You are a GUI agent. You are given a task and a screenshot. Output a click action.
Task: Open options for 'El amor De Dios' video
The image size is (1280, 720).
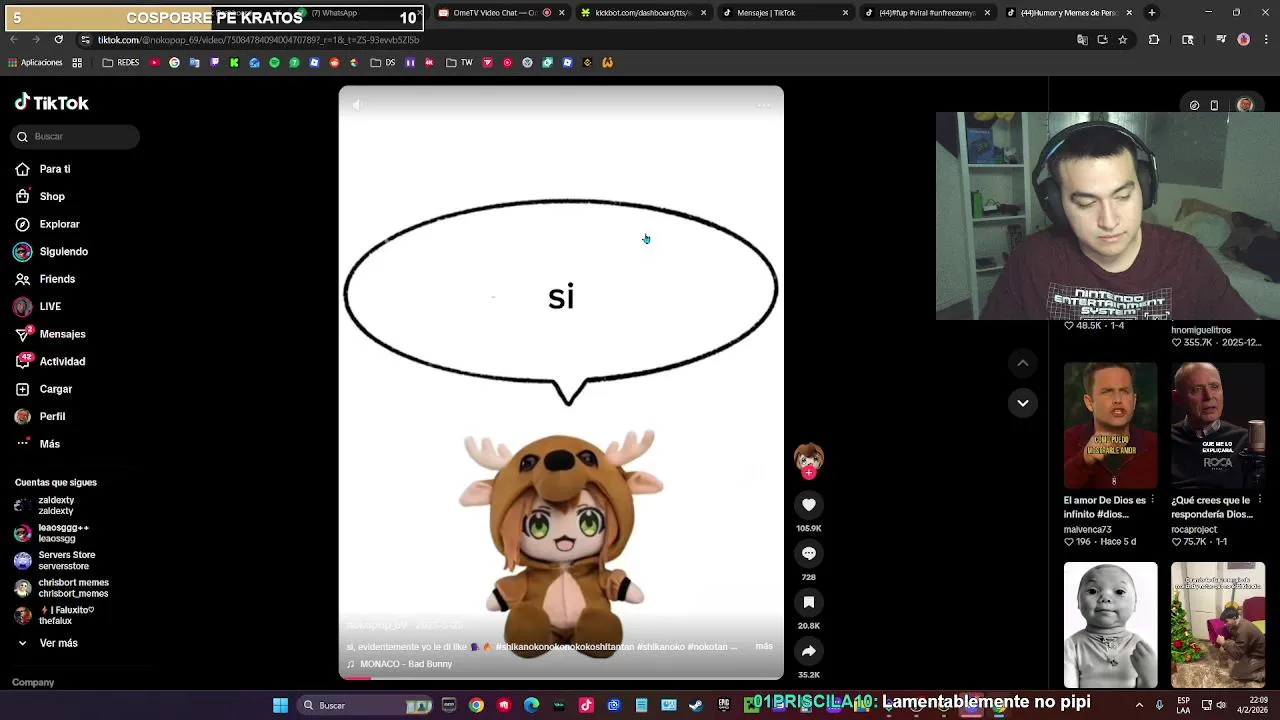pos(1153,500)
